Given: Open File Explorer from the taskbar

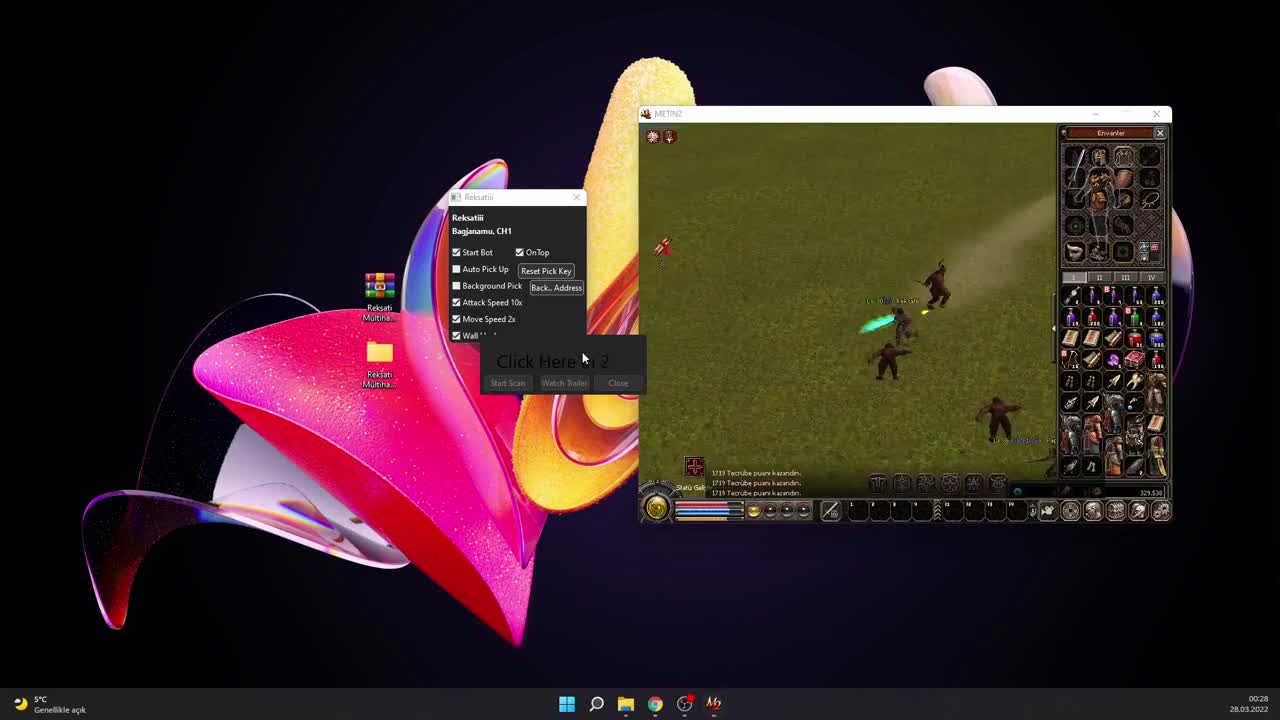Looking at the screenshot, I should coord(625,704).
